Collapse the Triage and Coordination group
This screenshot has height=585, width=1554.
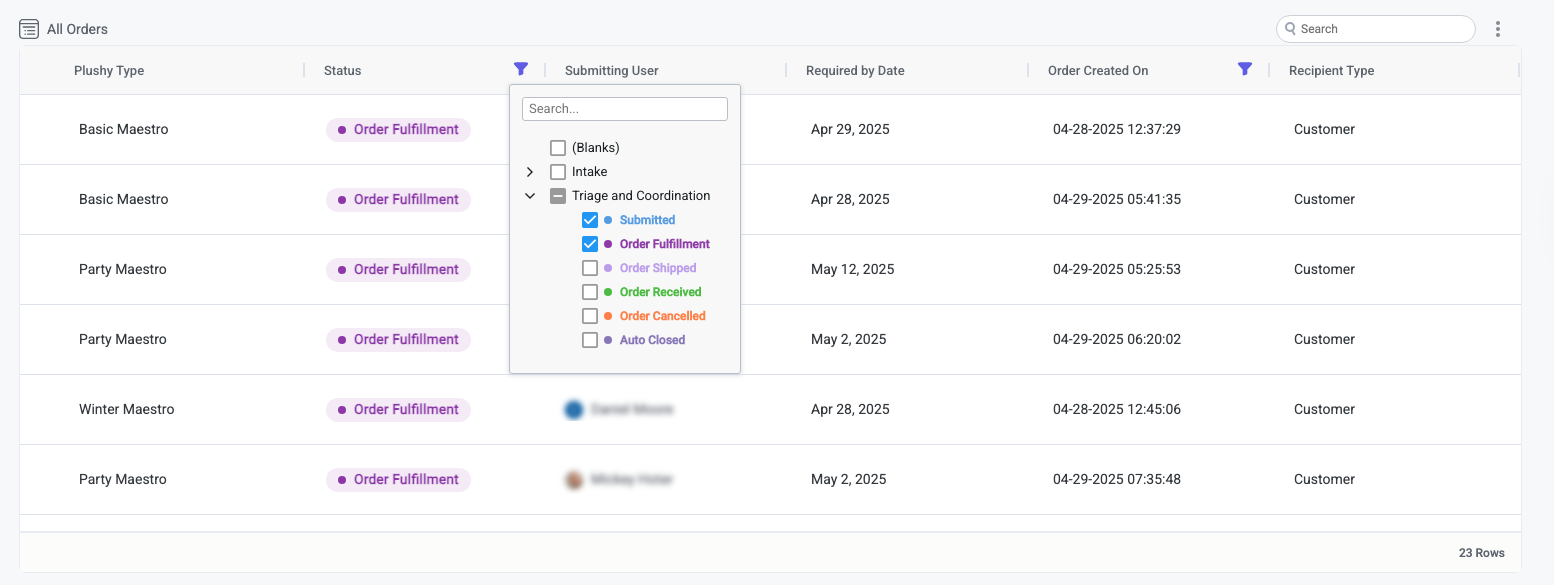tap(530, 196)
